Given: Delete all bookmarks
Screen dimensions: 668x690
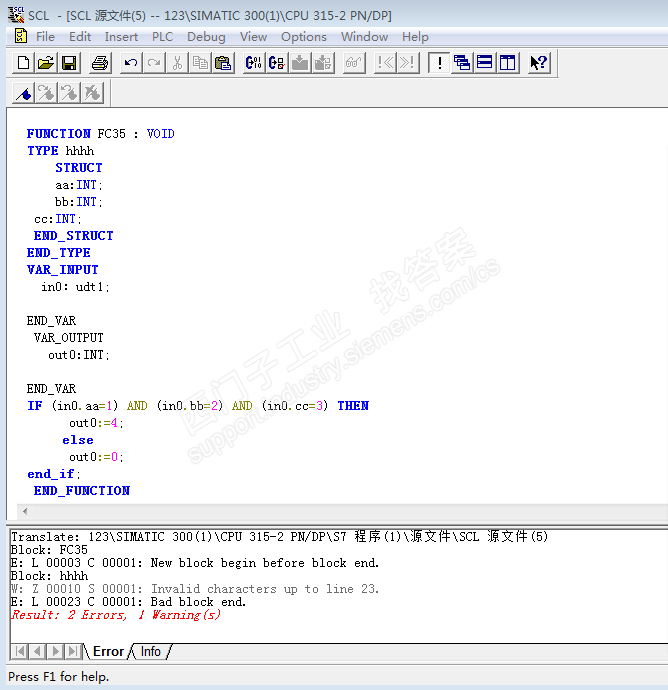Looking at the screenshot, I should coord(92,93).
